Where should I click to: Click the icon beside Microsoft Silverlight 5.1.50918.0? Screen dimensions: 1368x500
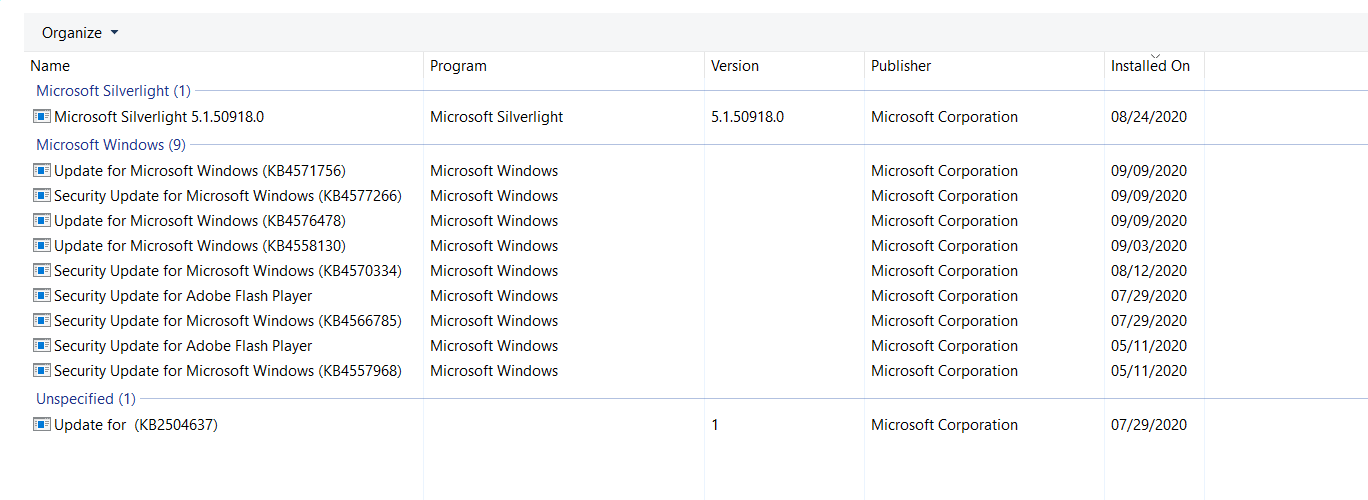(42, 117)
